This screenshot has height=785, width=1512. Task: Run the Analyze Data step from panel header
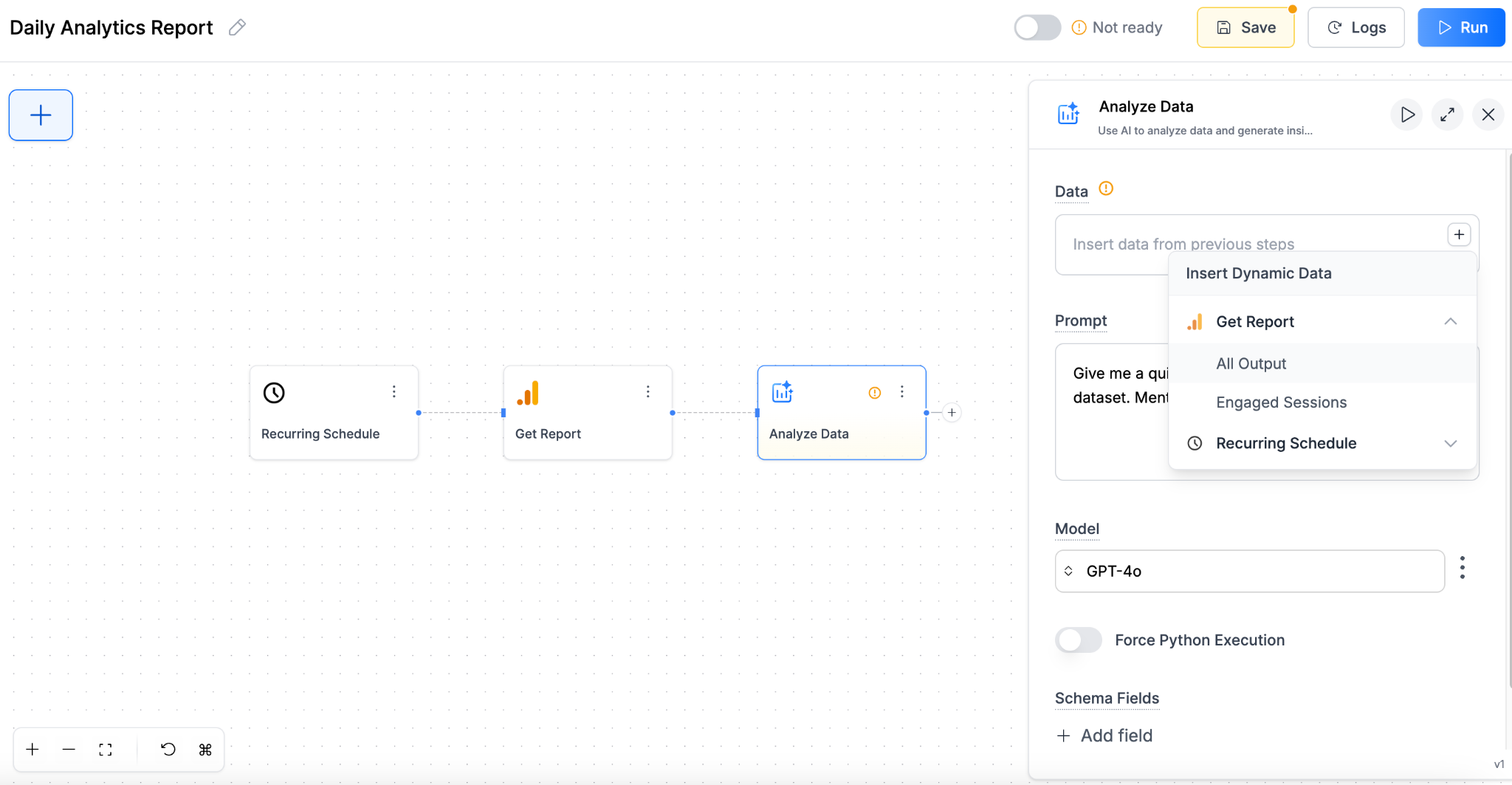(x=1406, y=114)
